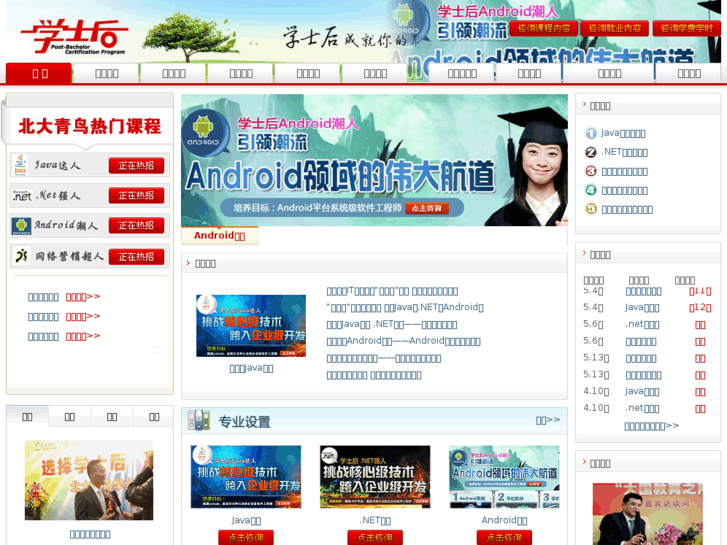The image size is (727, 545).
Task: Open the Java thumbnail under 专业设置
Action: [246, 477]
